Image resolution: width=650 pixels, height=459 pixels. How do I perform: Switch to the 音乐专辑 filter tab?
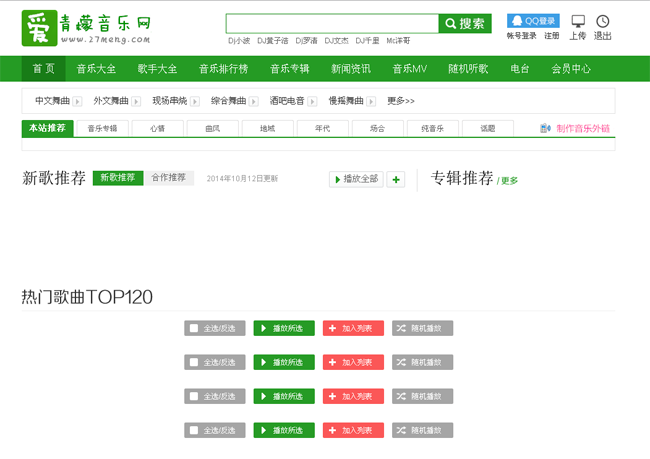[x=102, y=129]
